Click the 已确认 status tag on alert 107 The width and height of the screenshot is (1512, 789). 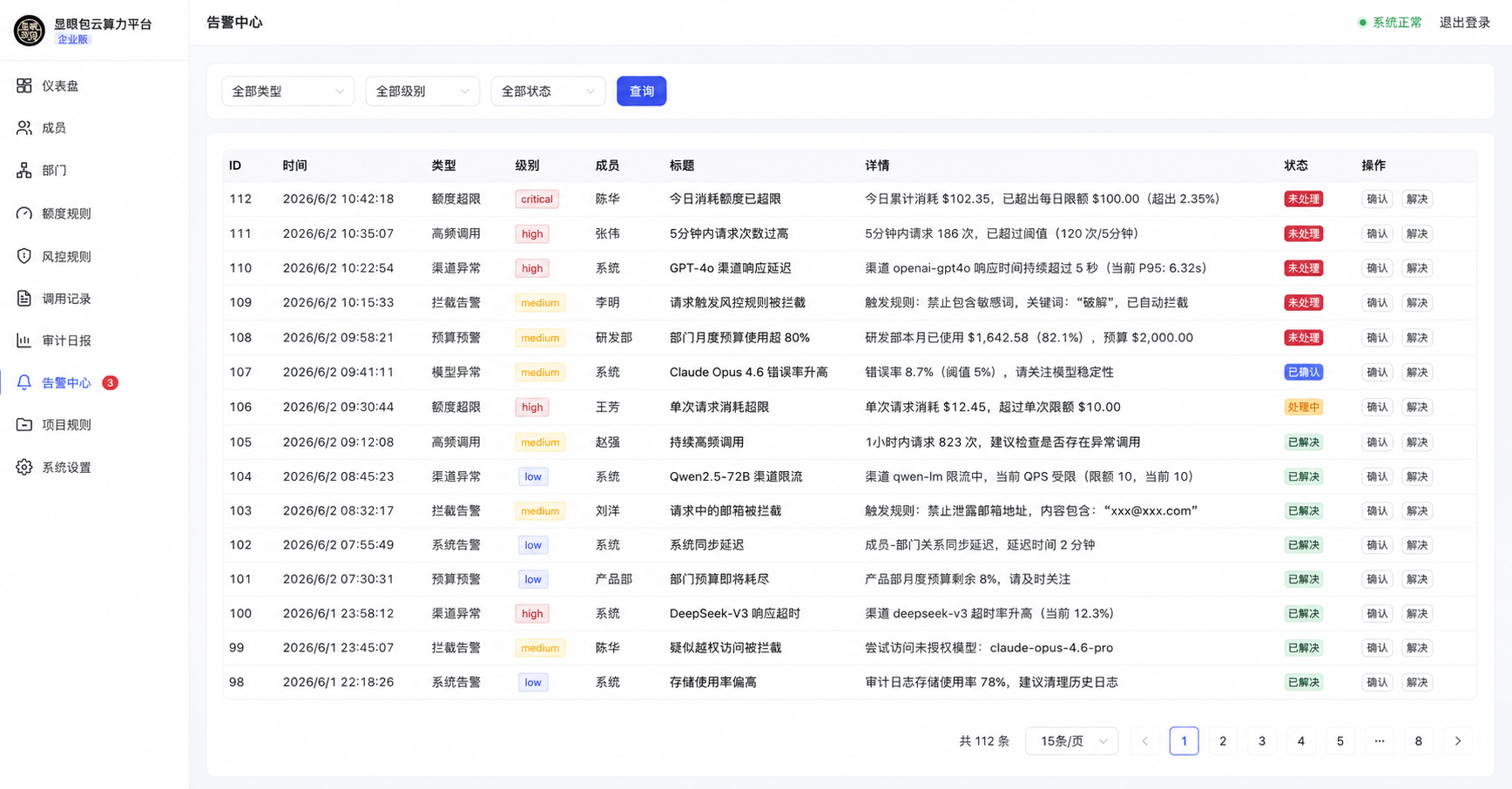tap(1304, 373)
